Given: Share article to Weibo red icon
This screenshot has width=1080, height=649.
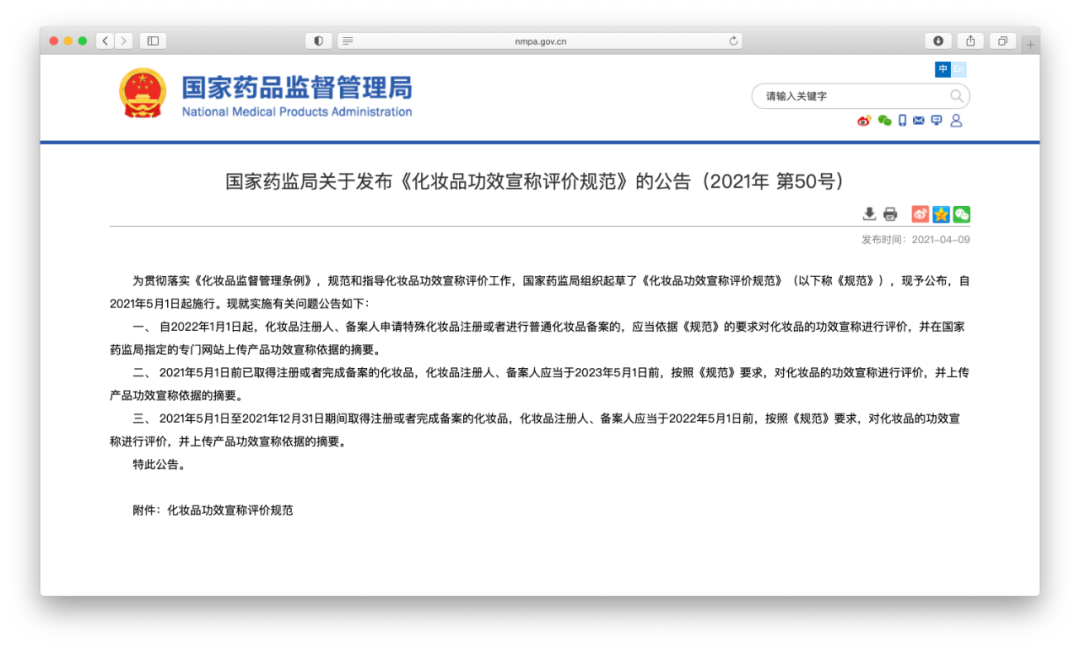Looking at the screenshot, I should (920, 214).
